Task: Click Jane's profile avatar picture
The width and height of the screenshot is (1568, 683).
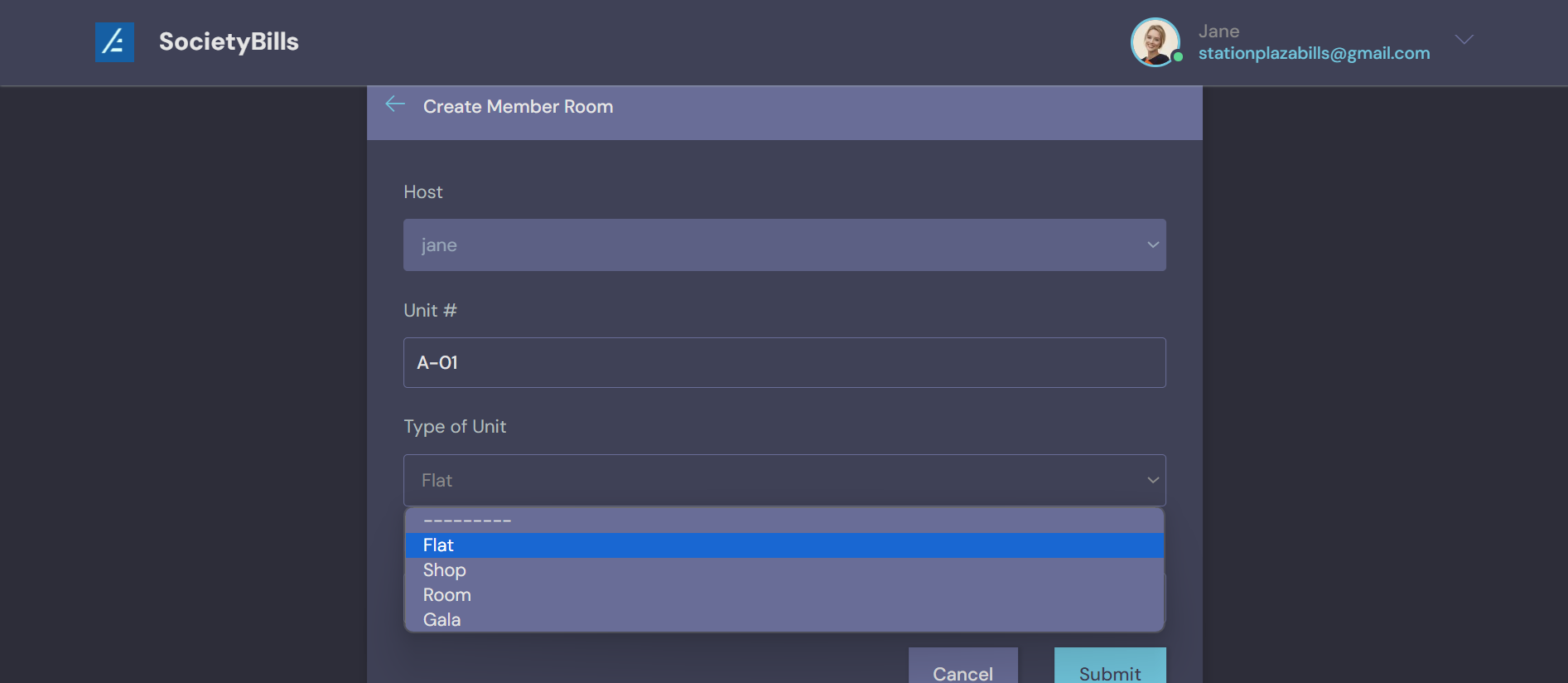Action: [x=1155, y=41]
